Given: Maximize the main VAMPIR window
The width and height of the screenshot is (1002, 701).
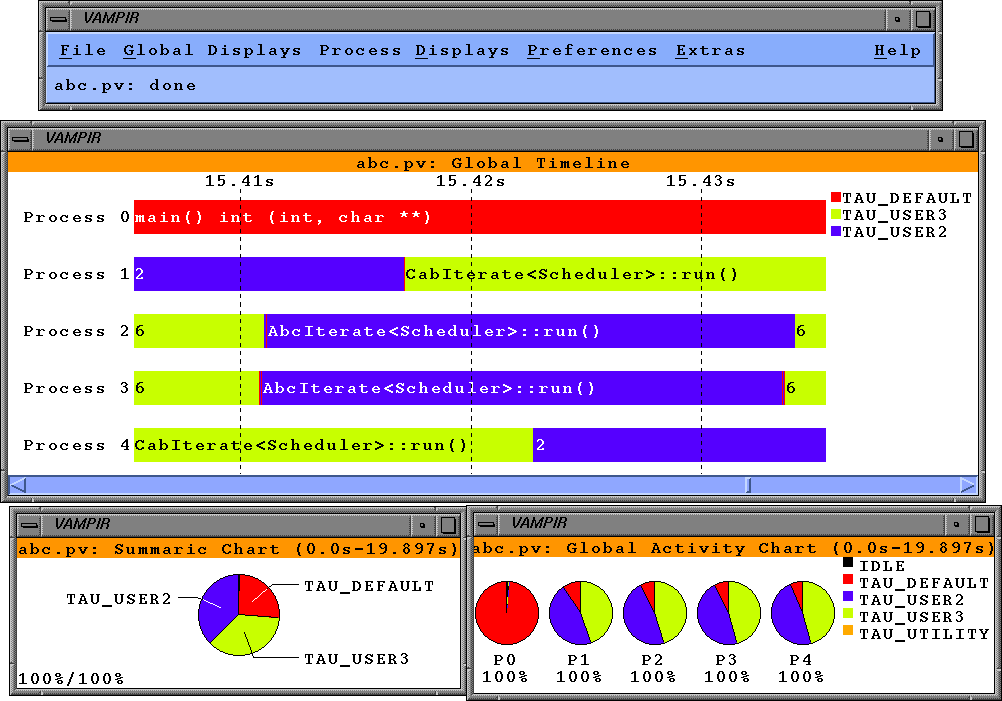Looking at the screenshot, I should [x=922, y=19].
